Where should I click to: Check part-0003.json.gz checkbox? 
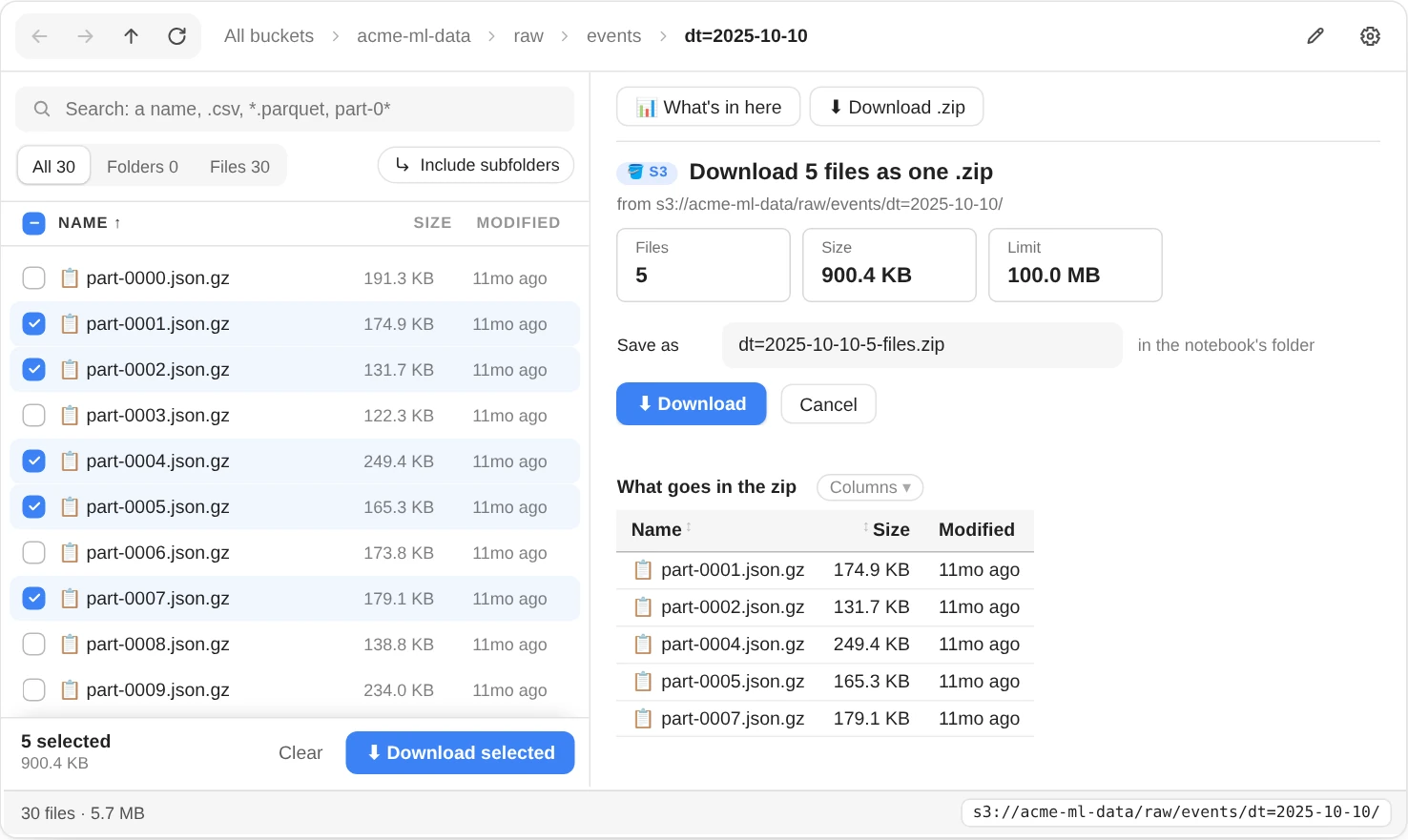click(33, 416)
